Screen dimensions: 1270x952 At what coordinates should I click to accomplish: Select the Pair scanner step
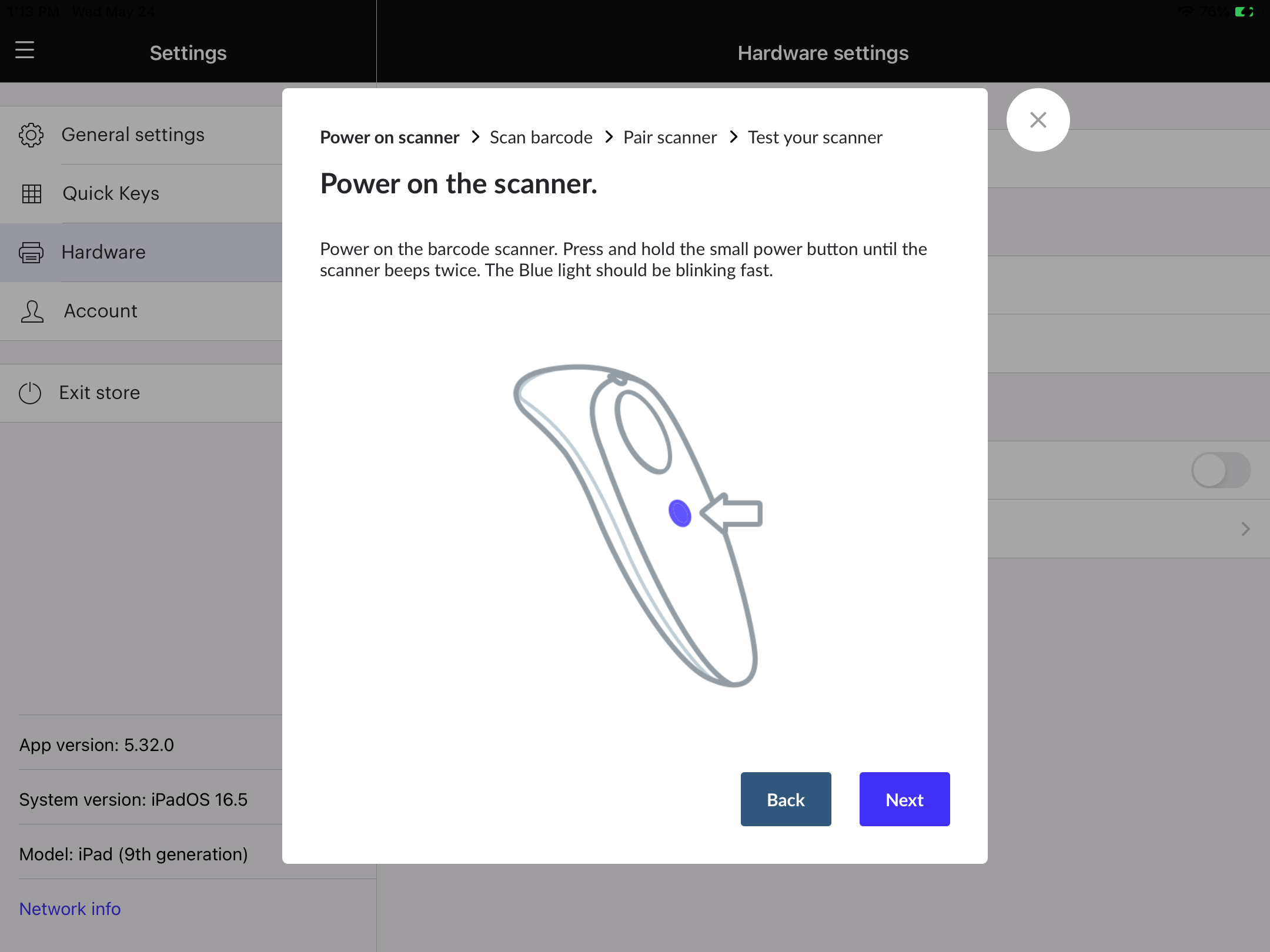click(x=670, y=138)
